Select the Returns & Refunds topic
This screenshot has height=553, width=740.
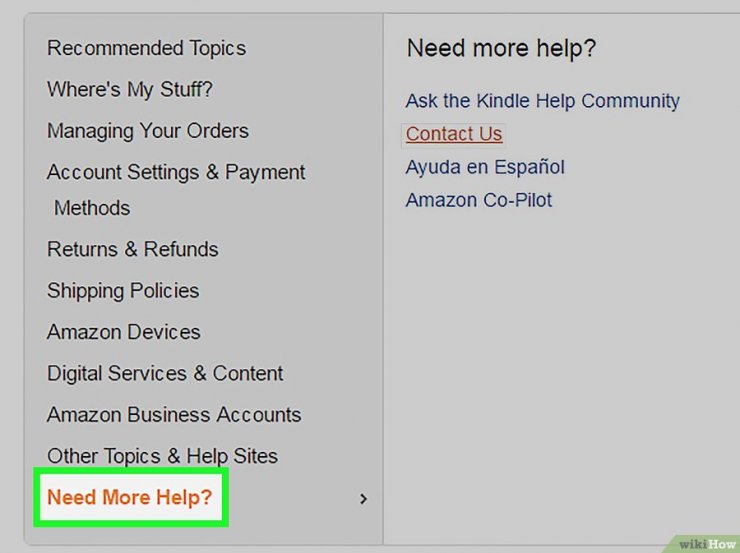coord(133,249)
